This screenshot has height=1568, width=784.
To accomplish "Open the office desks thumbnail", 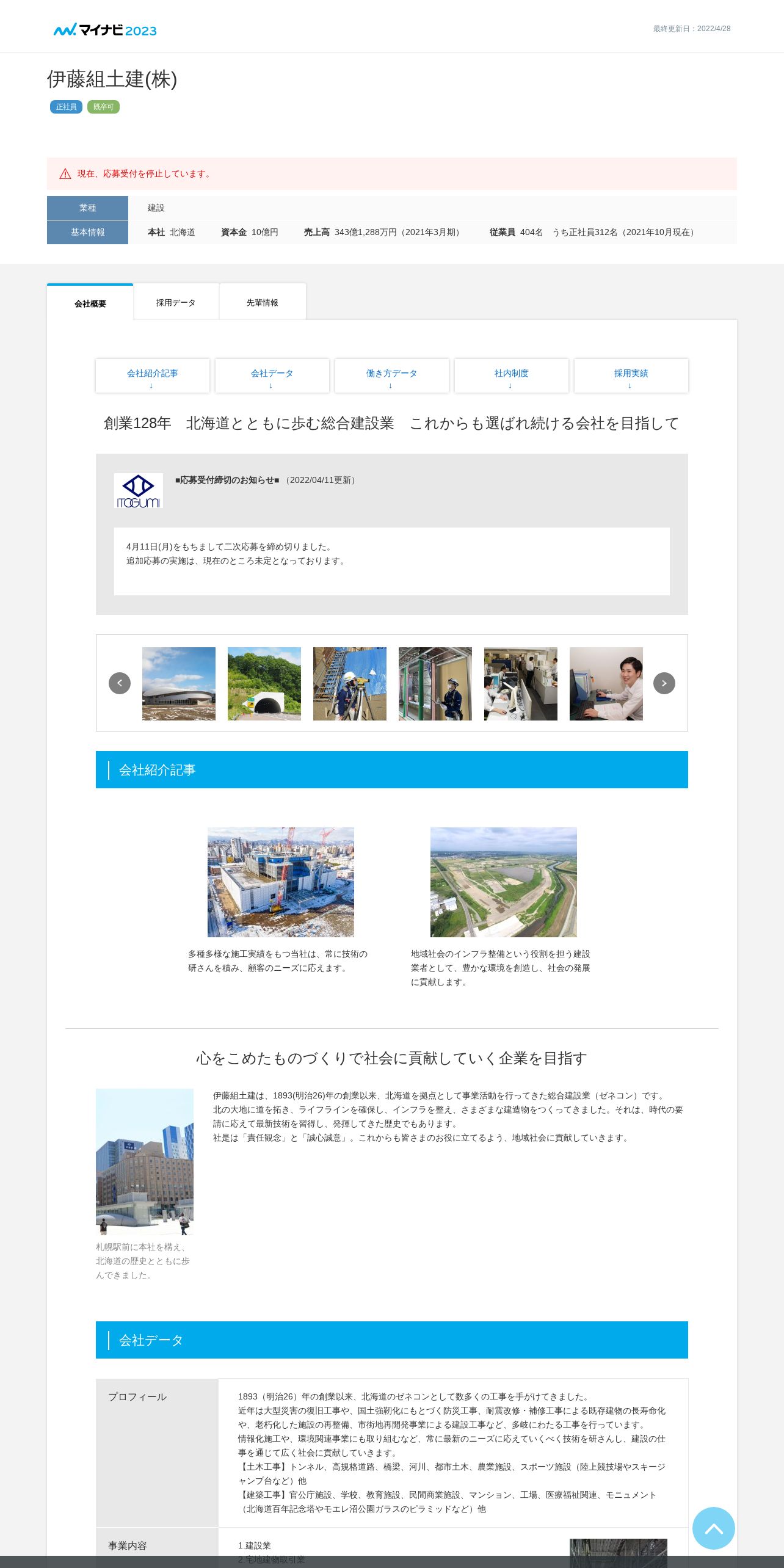I will (x=521, y=684).
